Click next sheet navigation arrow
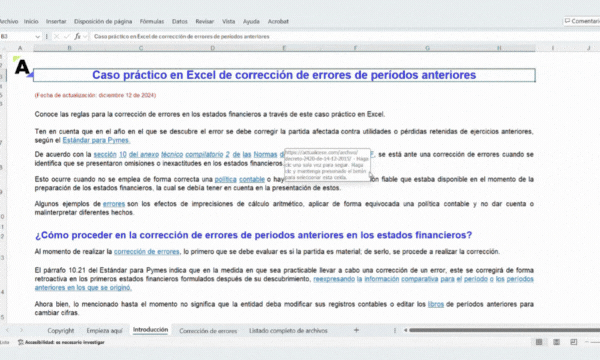Viewport: 600px width, 360px height. (21, 330)
